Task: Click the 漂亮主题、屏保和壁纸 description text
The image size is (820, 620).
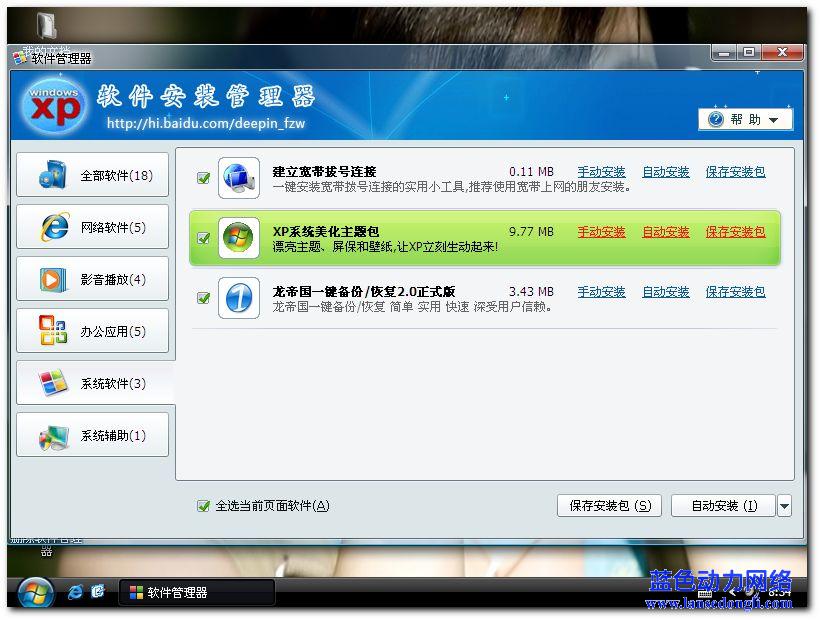Action: [385, 247]
